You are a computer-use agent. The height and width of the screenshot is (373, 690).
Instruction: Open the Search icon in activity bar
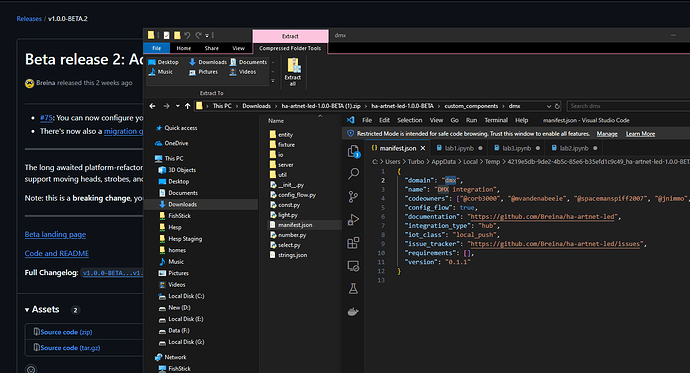point(353,174)
